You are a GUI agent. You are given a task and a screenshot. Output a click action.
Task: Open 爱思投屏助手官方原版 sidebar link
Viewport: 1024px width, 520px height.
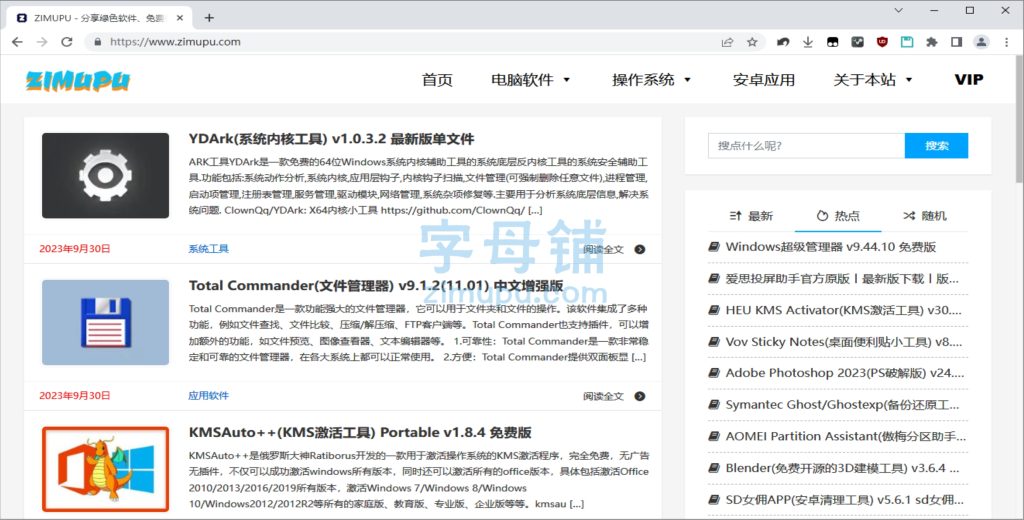842,279
